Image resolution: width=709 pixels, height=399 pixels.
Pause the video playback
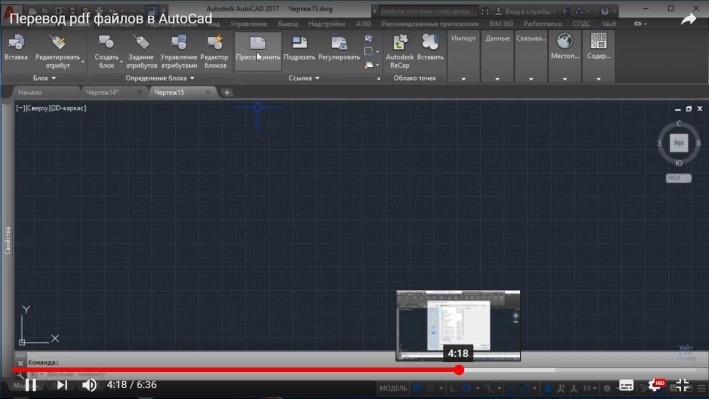pyautogui.click(x=31, y=385)
